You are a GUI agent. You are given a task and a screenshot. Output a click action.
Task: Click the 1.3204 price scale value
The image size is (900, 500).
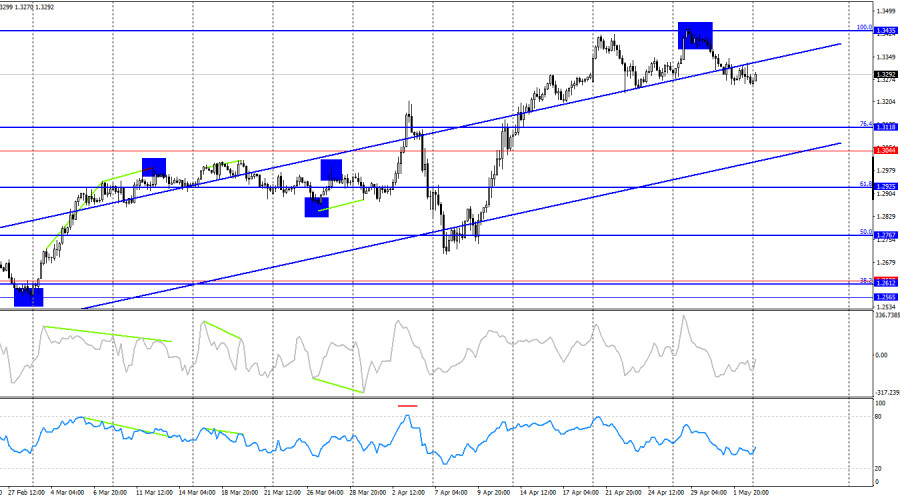tap(887, 102)
